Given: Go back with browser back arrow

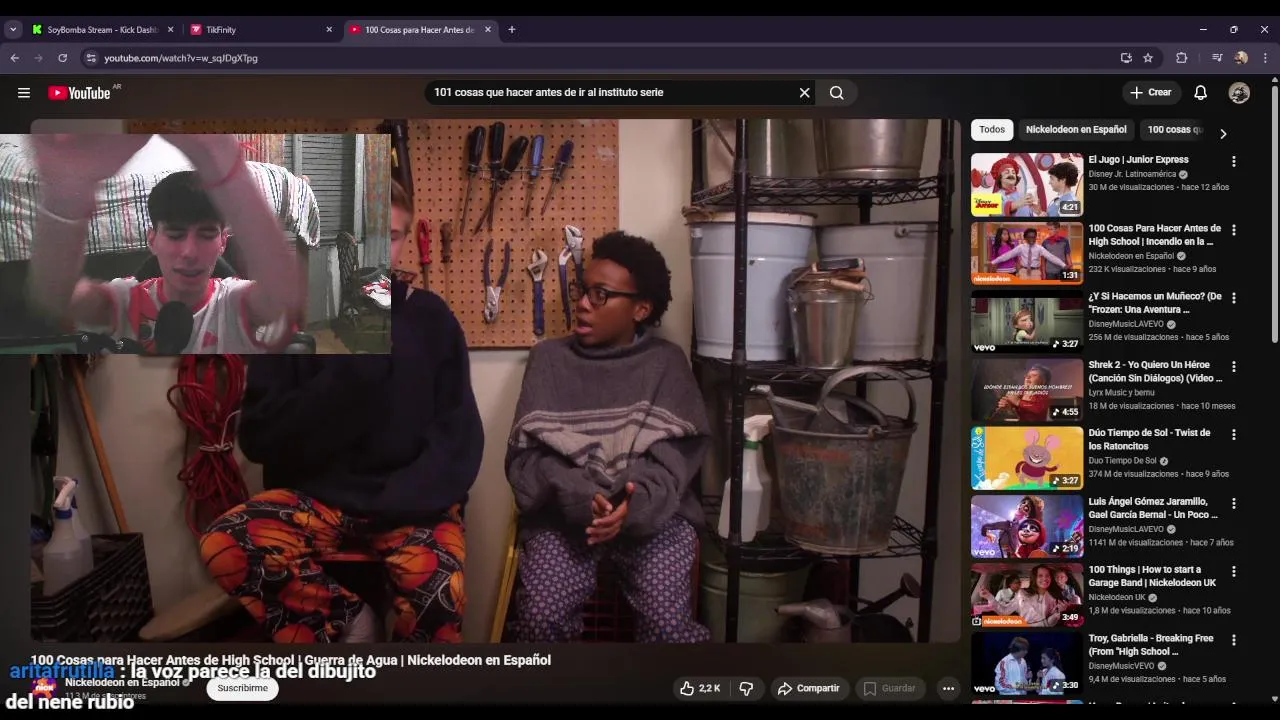Looking at the screenshot, I should click(x=14, y=58).
